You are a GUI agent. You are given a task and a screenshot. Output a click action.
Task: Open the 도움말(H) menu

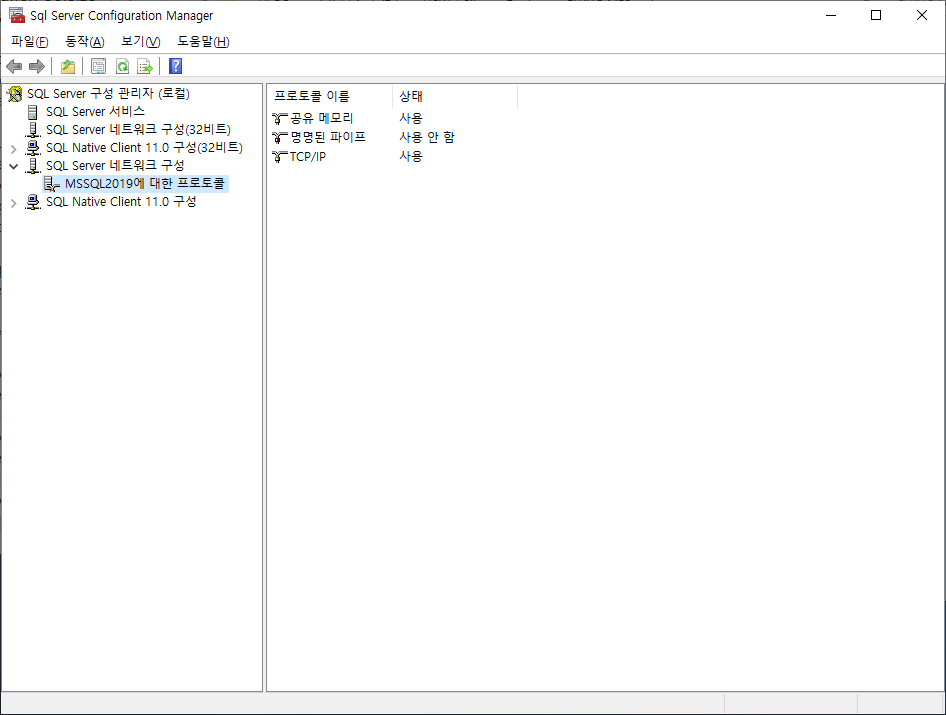(x=203, y=42)
